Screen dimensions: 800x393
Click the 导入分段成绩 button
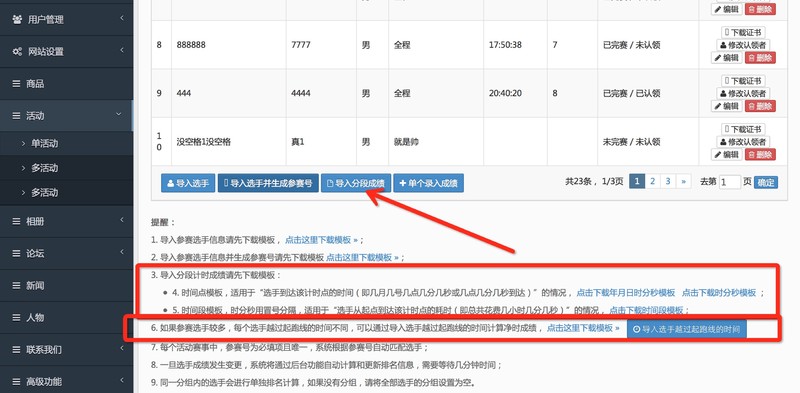coord(356,183)
